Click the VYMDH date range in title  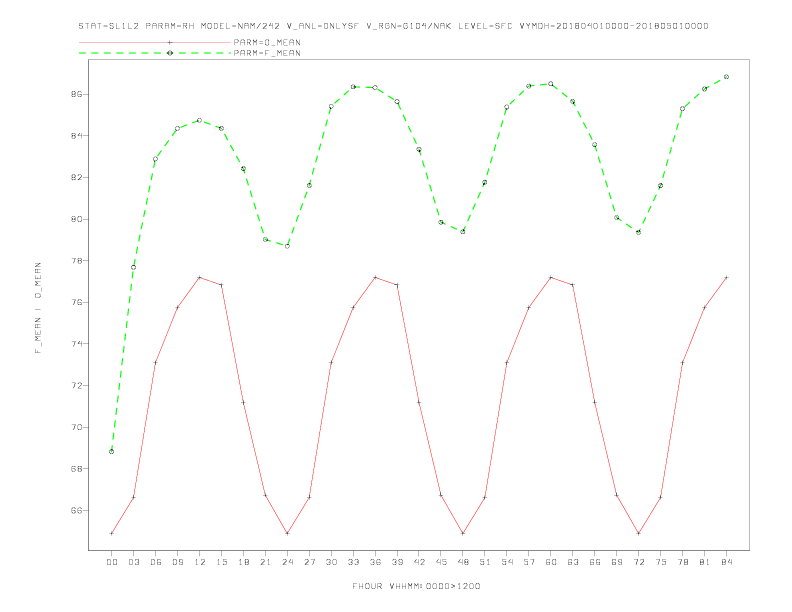(614, 26)
